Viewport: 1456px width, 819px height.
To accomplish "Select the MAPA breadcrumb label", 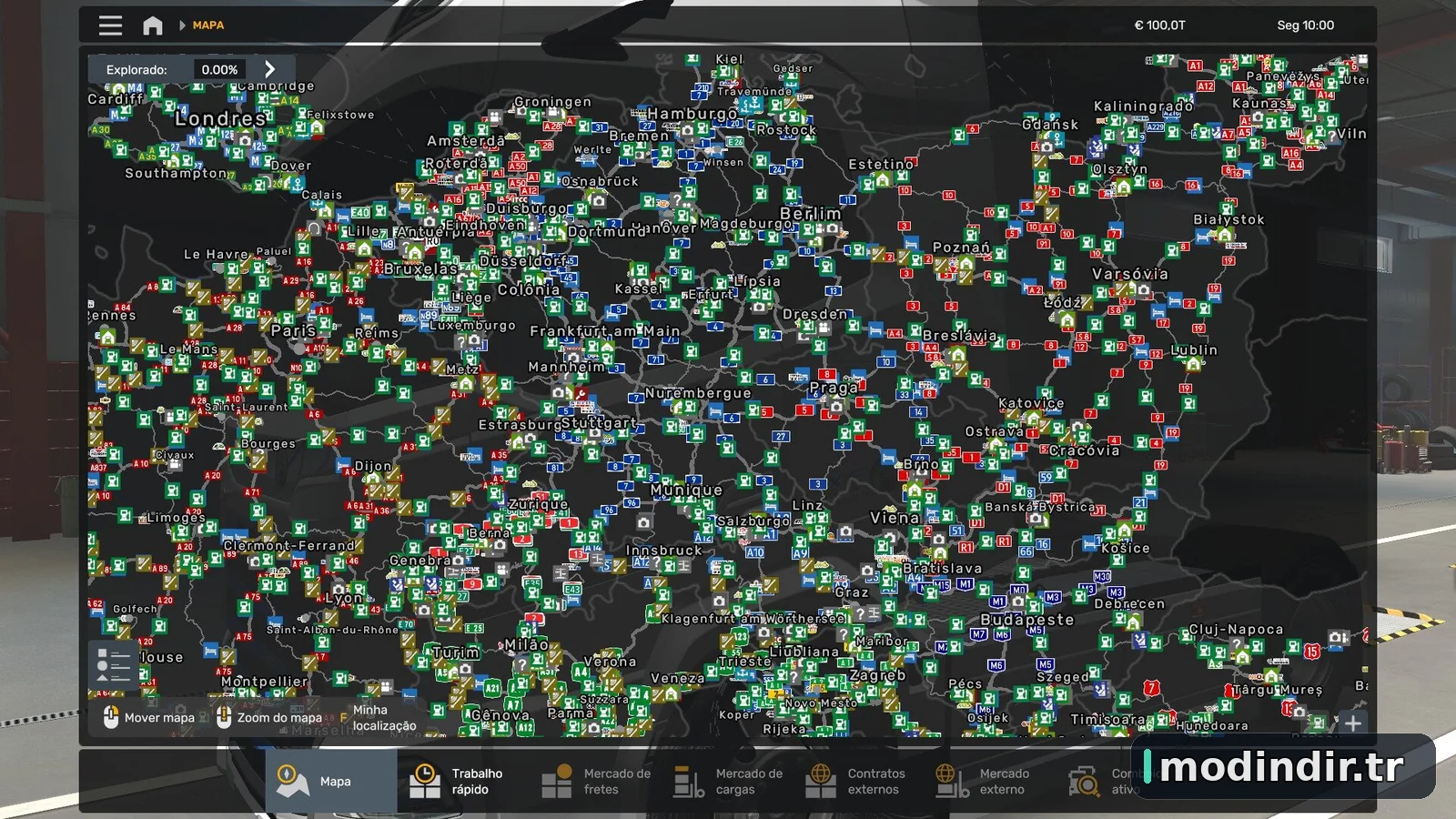I will click(208, 25).
